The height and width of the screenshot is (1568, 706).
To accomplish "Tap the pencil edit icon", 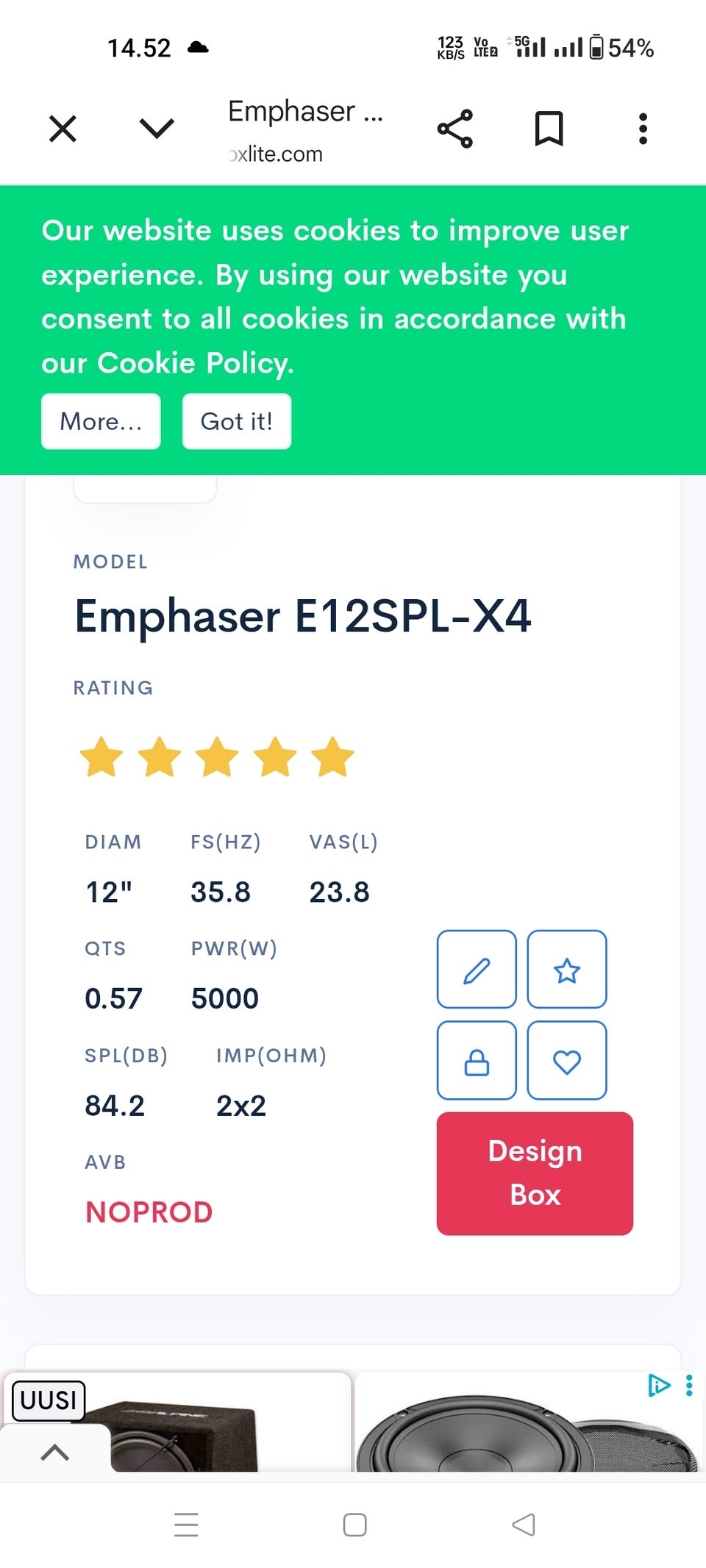I will pos(477,970).
